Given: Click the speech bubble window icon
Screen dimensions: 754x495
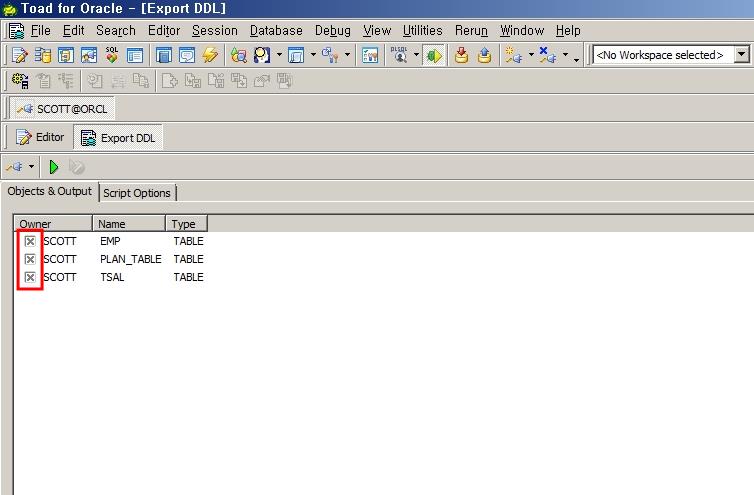Looking at the screenshot, I should pos(186,55).
